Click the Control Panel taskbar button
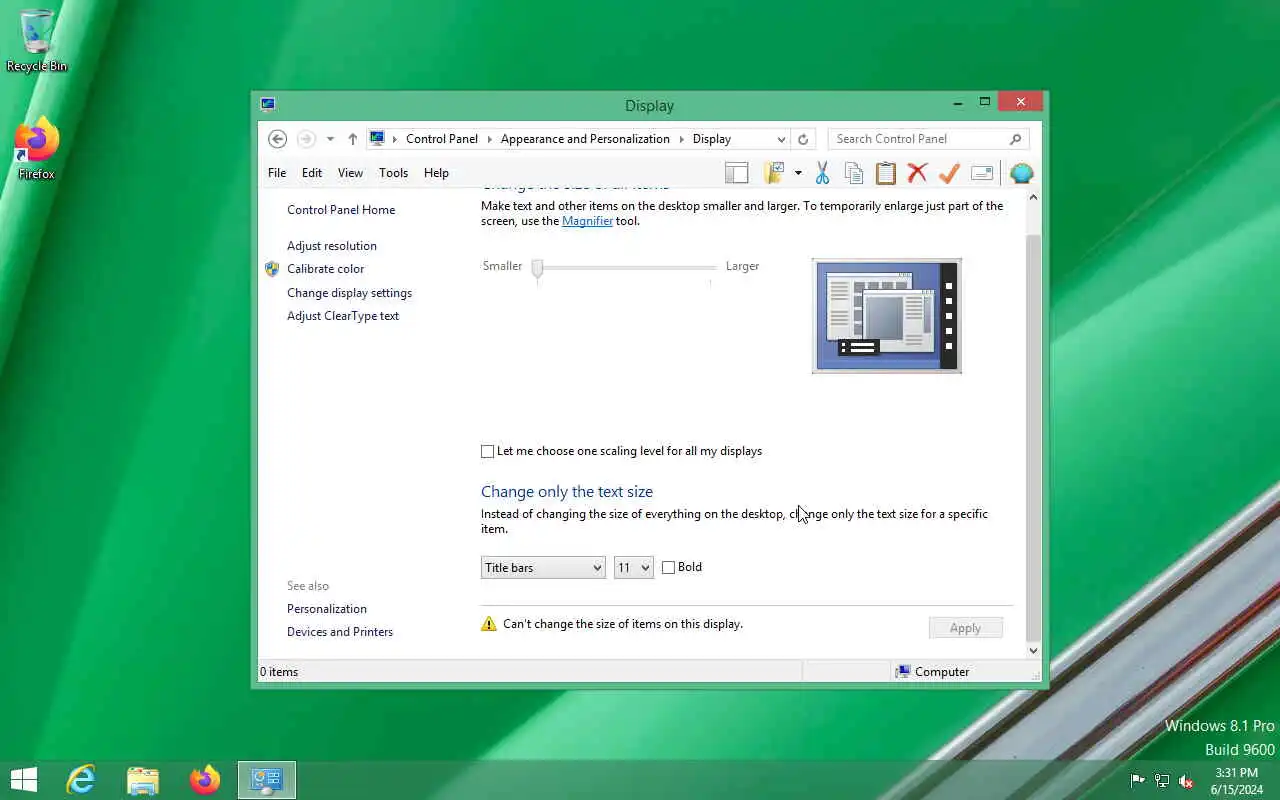Screen dimensions: 1280x800 (267, 780)
